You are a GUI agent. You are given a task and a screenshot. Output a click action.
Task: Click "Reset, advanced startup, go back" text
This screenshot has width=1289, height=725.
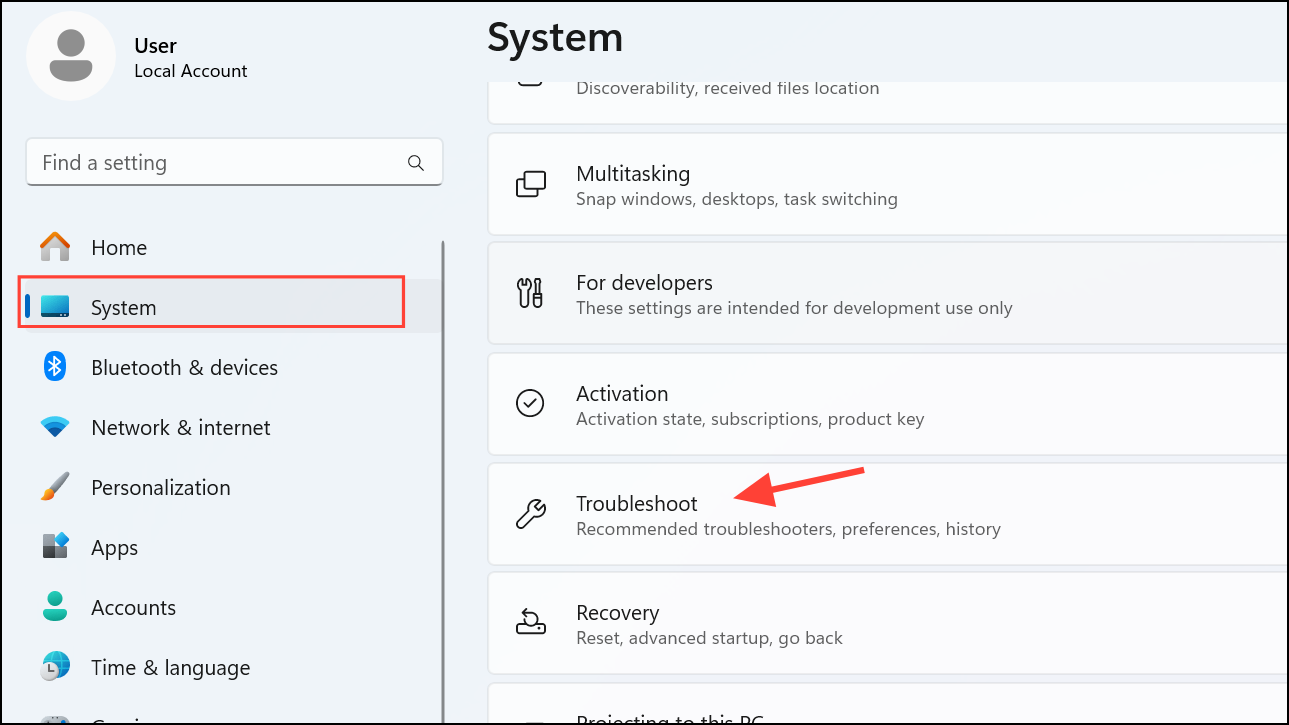click(709, 638)
